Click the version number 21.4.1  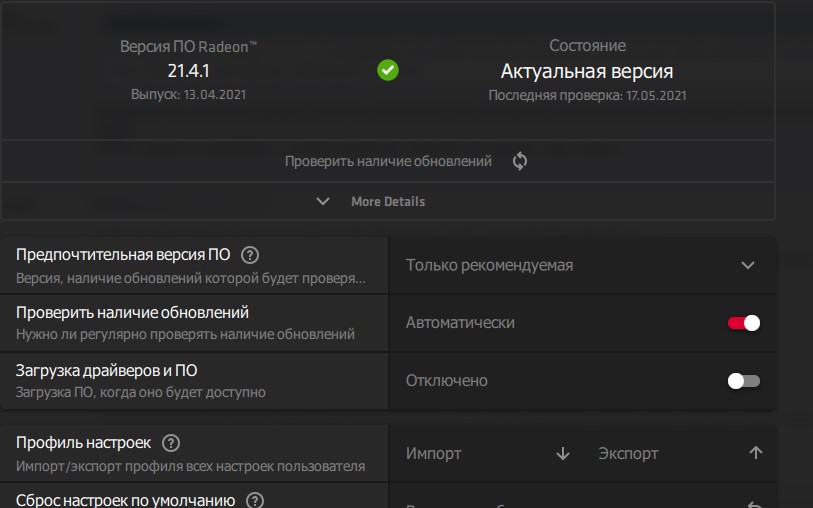point(188,71)
